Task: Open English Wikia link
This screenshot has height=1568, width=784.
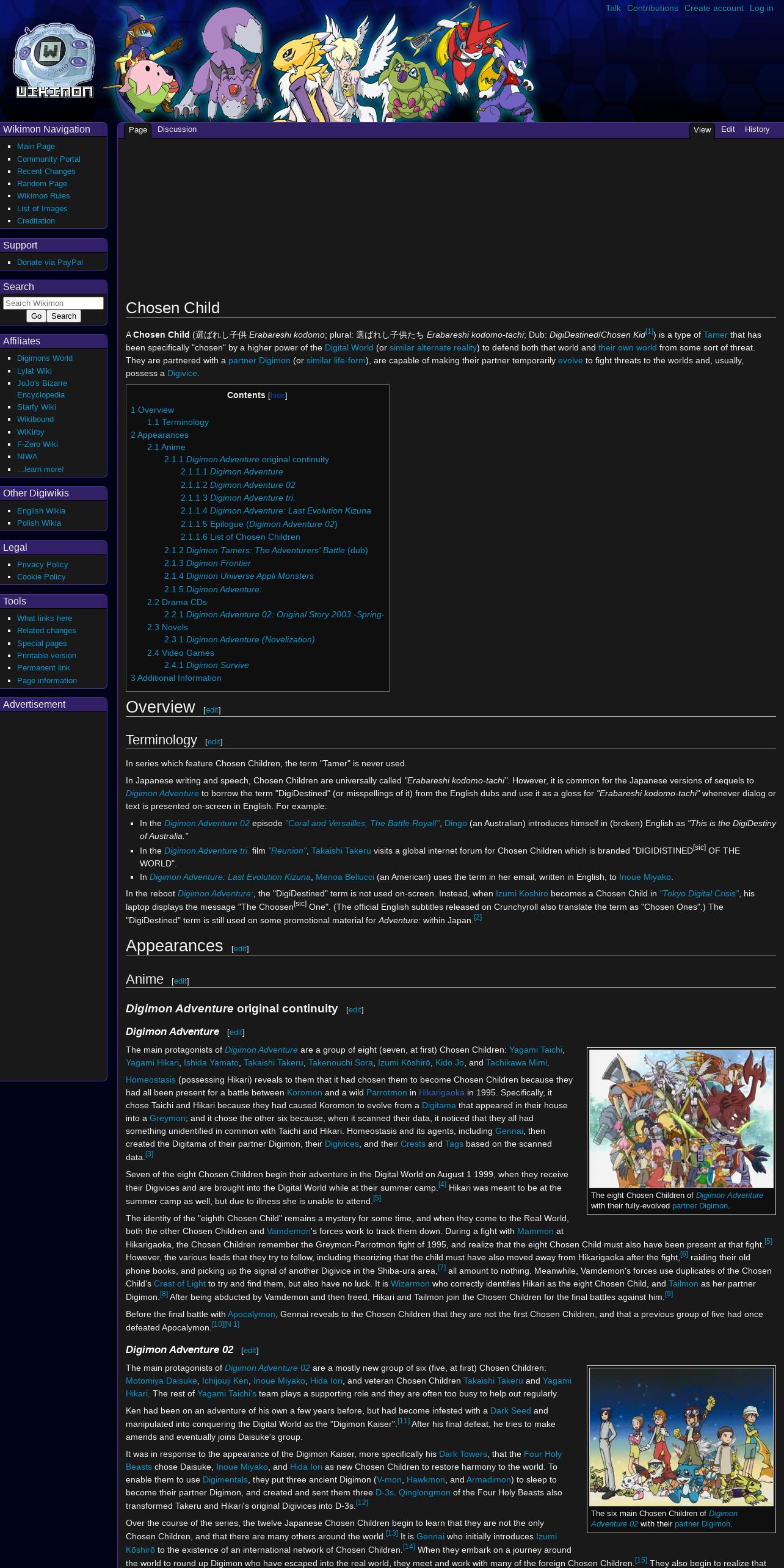Action: click(x=41, y=511)
